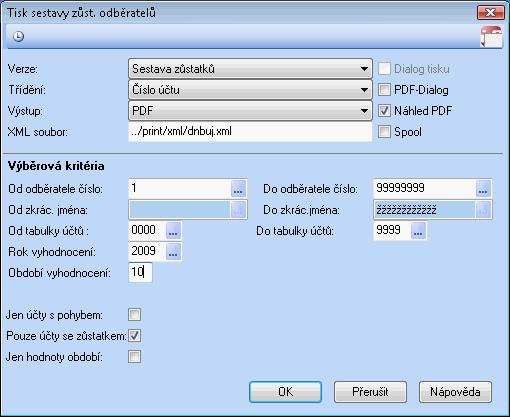
Task: Open lookup for Rok vyhodnocení
Action: pos(173,252)
